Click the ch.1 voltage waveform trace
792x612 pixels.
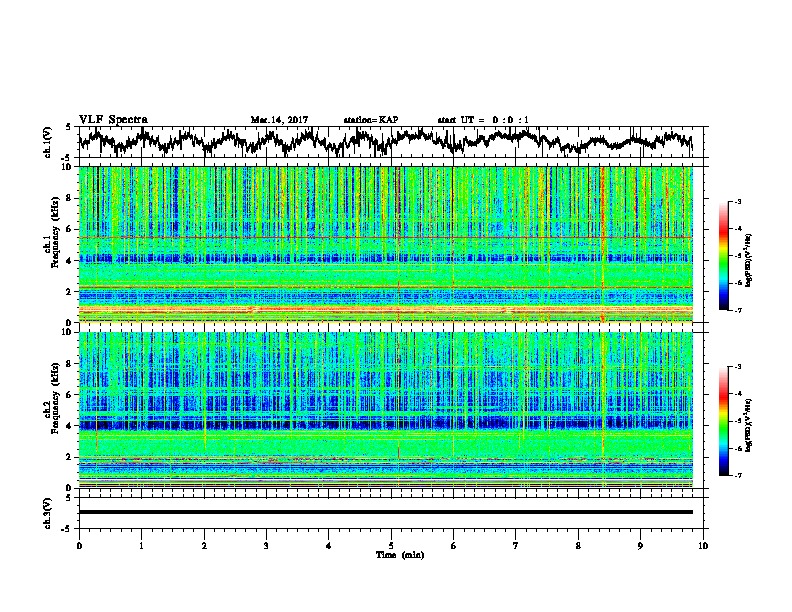[386, 142]
